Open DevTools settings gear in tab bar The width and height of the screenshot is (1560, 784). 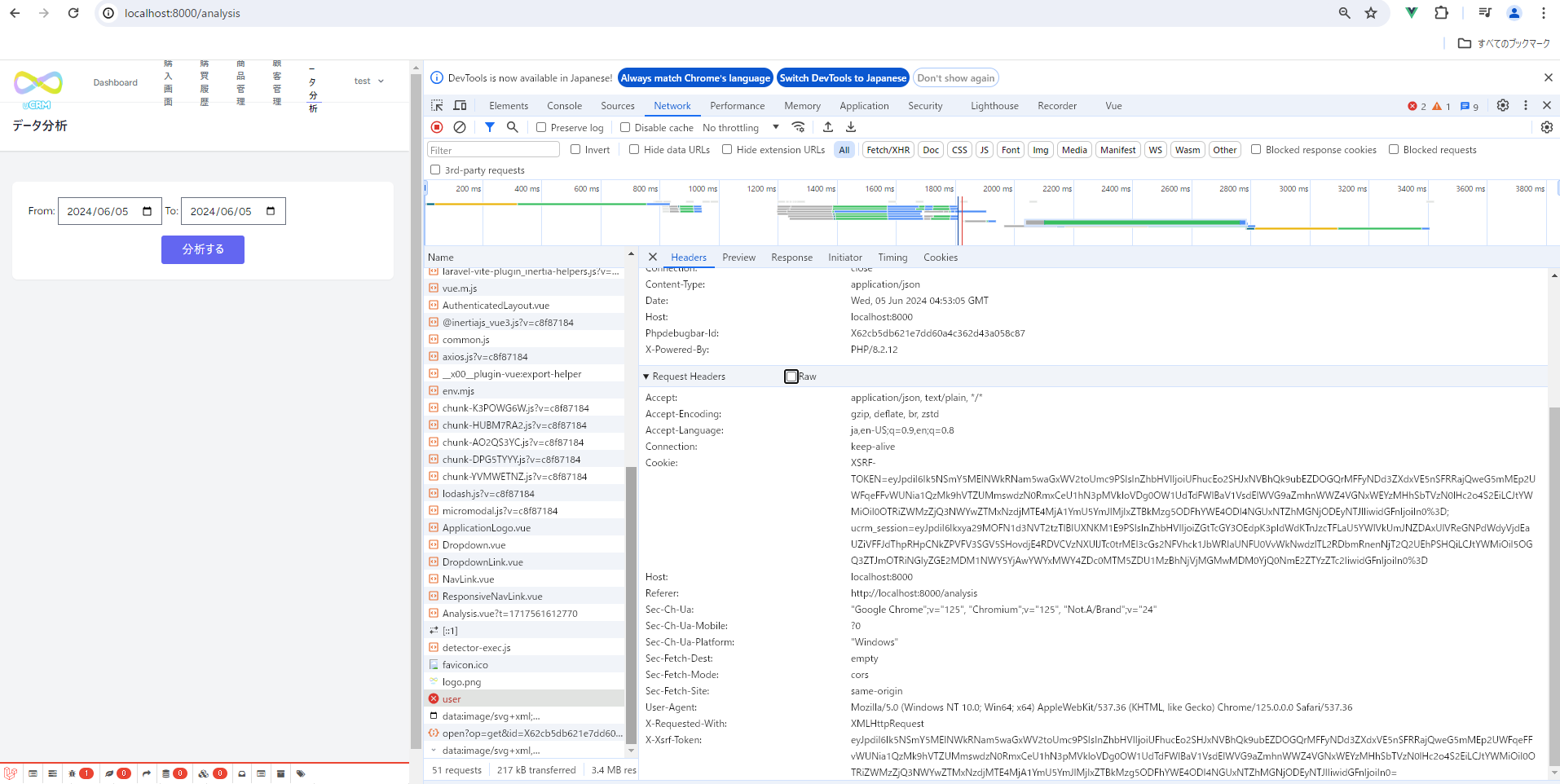[1503, 105]
